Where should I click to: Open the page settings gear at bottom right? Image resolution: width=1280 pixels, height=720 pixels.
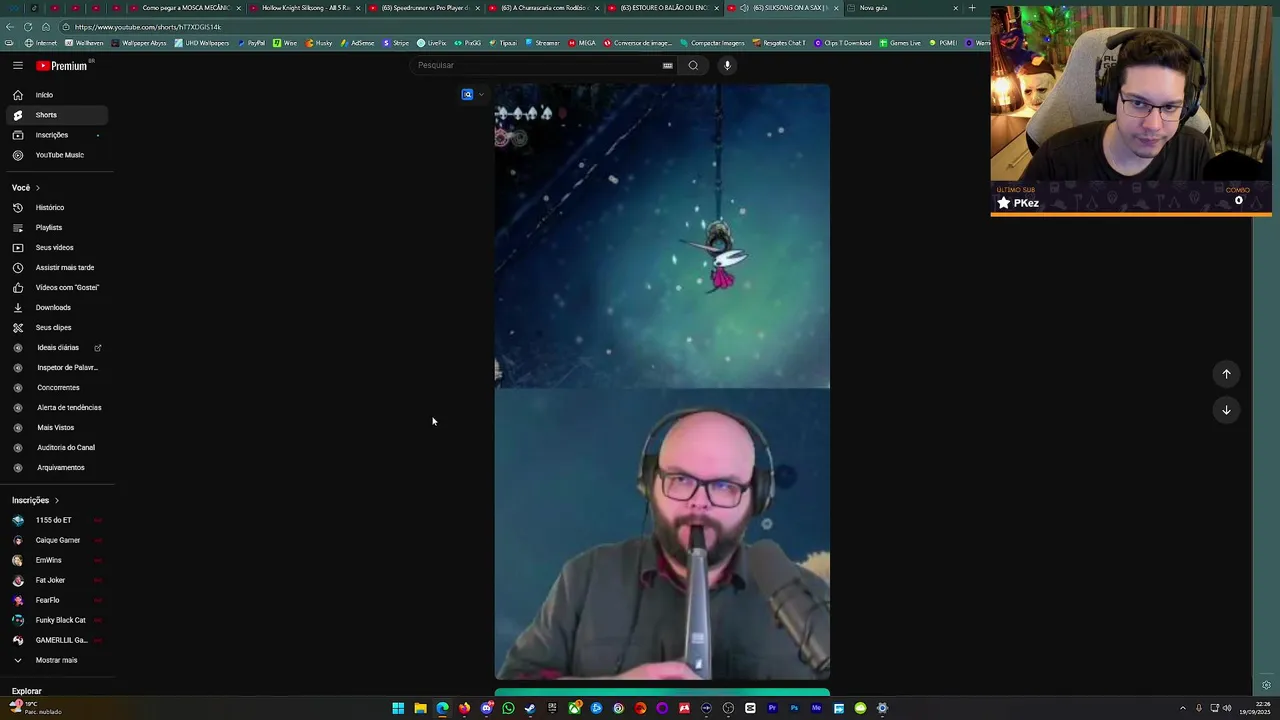point(1266,685)
